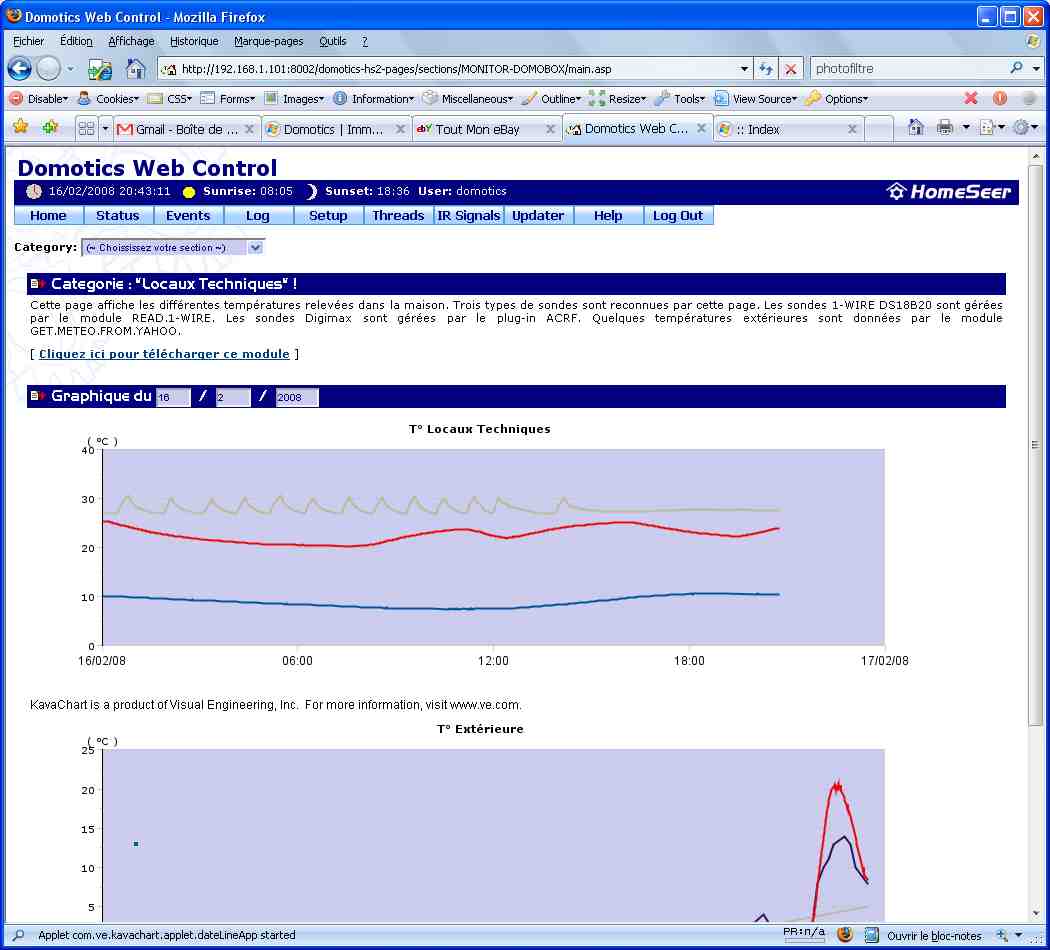Click the page icon at right of tab bar
Image resolution: width=1050 pixels, height=950 pixels.
[986, 127]
